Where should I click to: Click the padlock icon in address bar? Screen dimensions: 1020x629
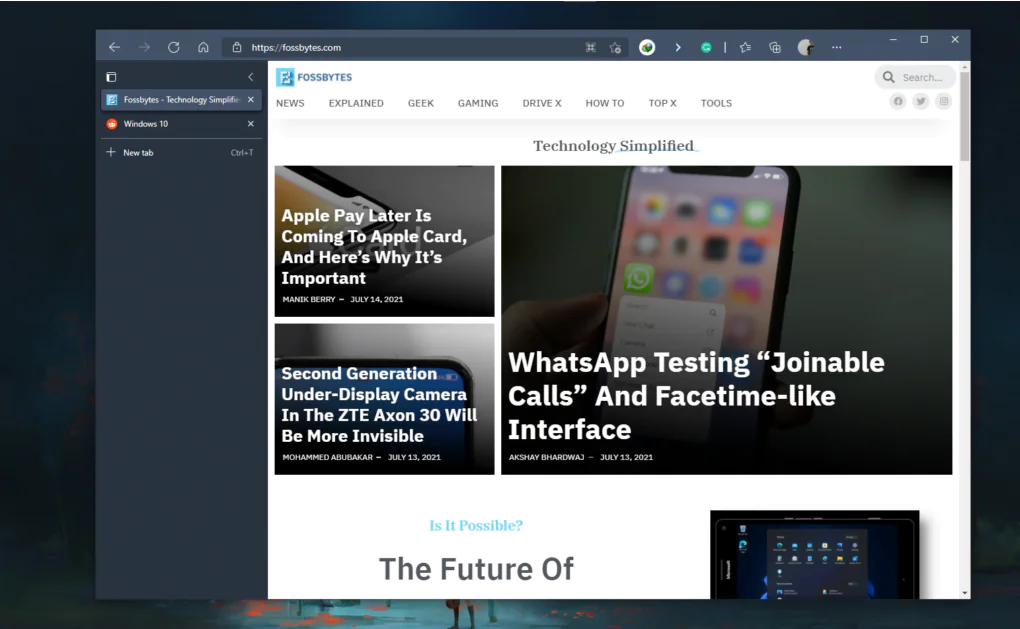(237, 46)
